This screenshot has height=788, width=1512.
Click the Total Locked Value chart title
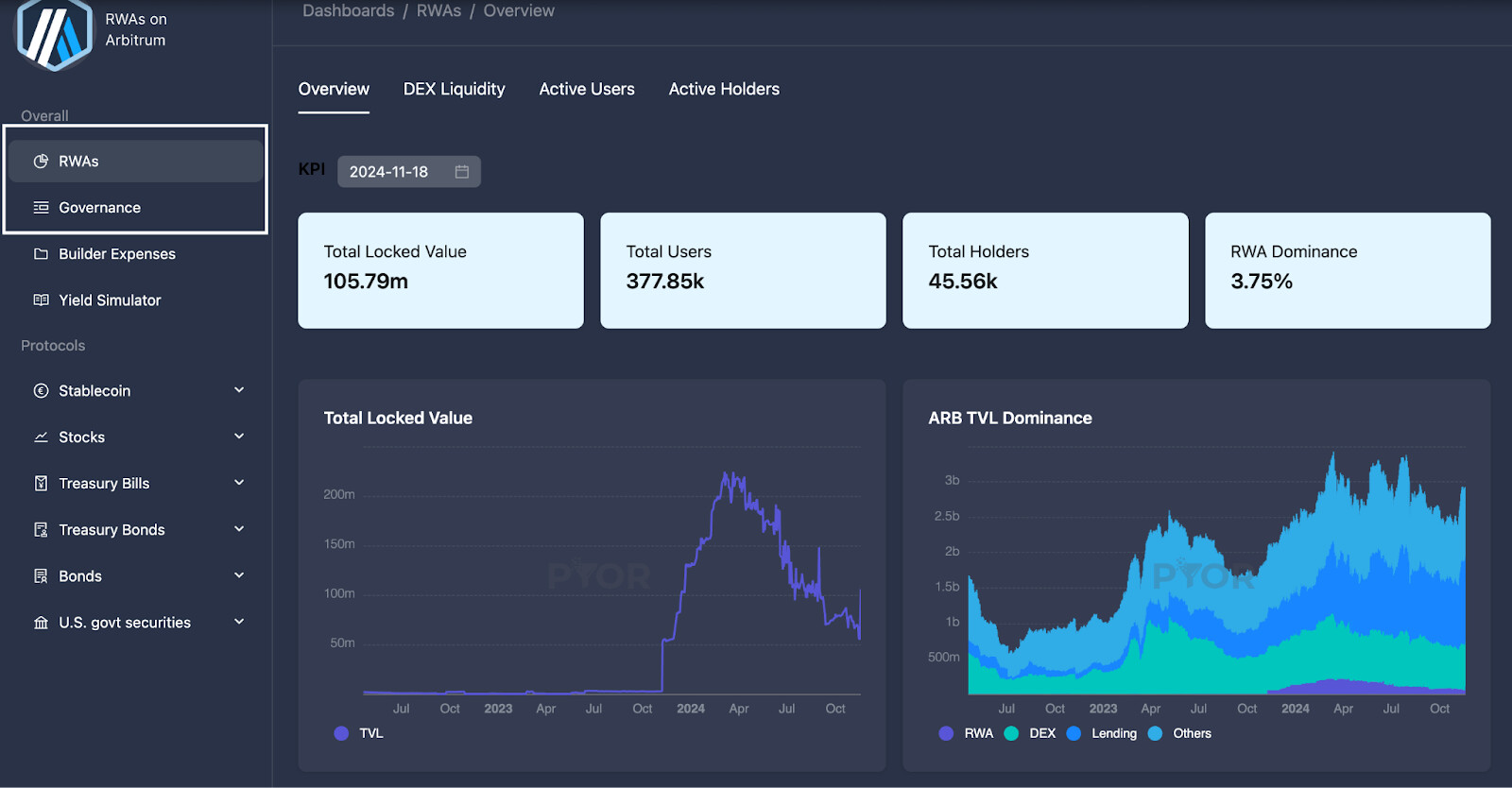tap(398, 418)
